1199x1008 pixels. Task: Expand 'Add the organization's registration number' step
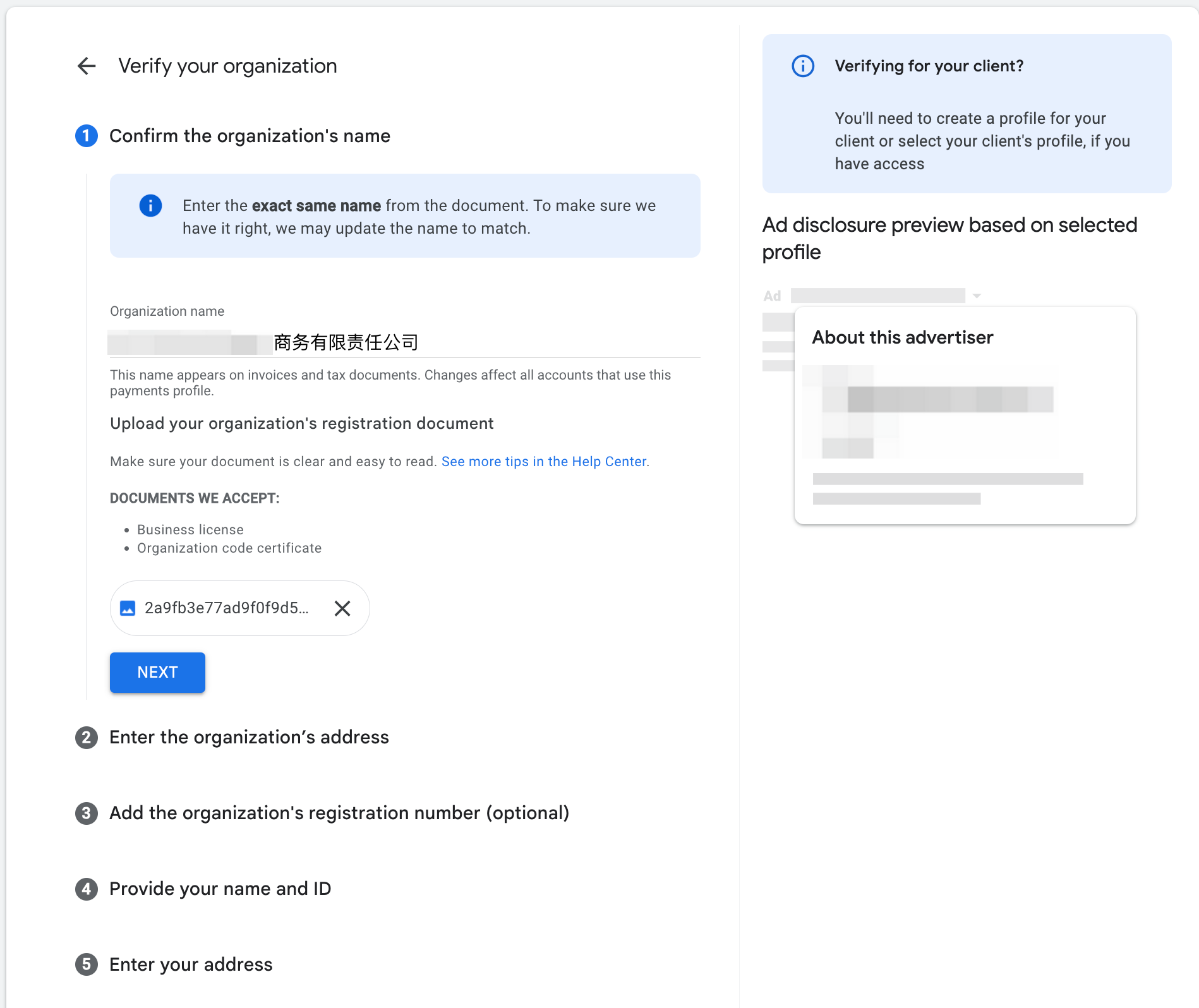pos(339,813)
